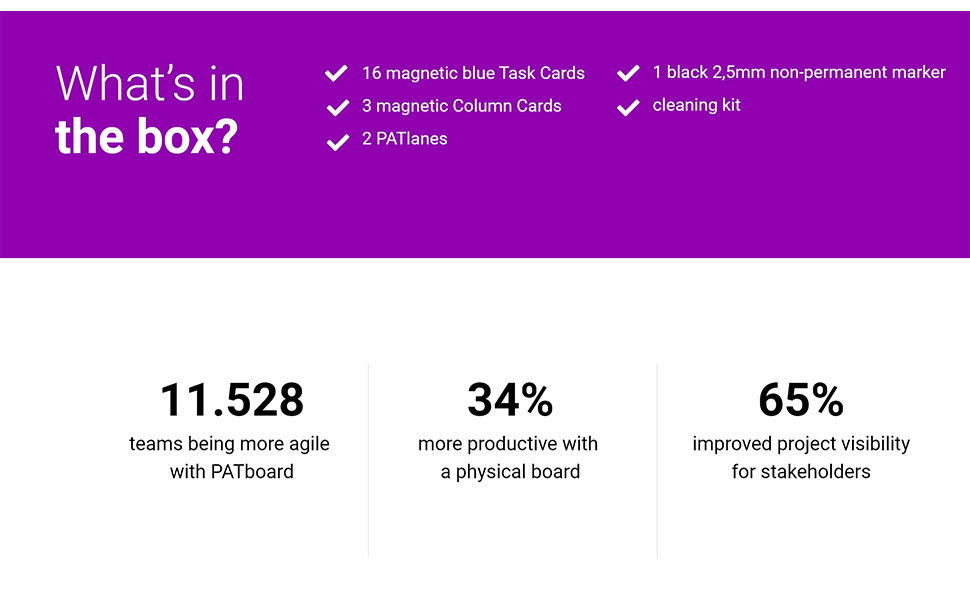
Task: Click the "2 PATlanes" list item text
Action: 404,139
